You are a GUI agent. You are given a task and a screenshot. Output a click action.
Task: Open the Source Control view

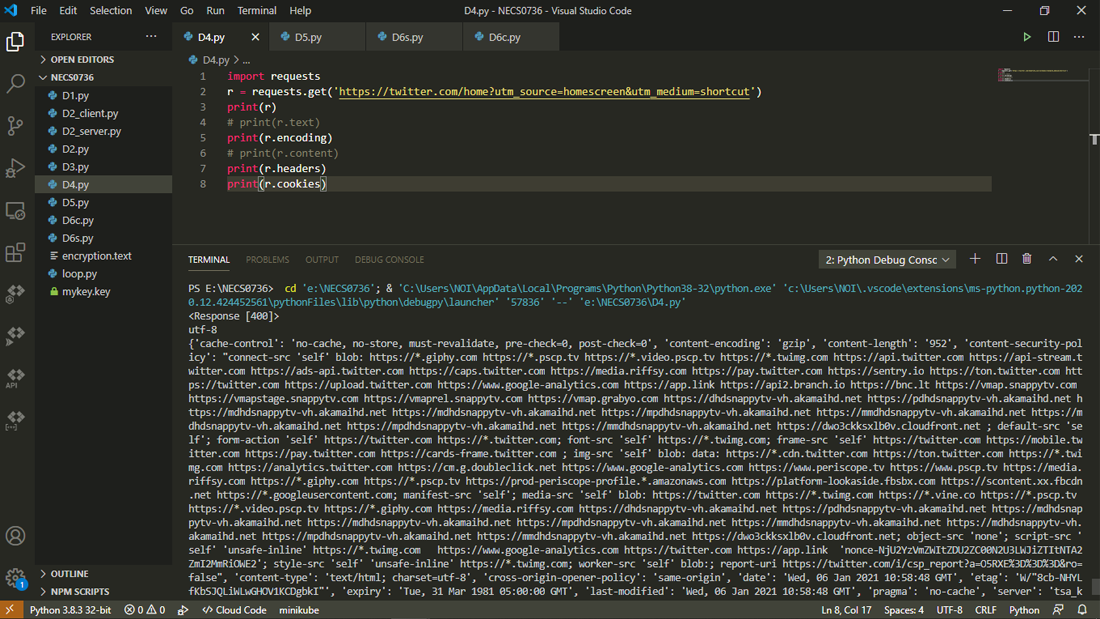[x=16, y=126]
